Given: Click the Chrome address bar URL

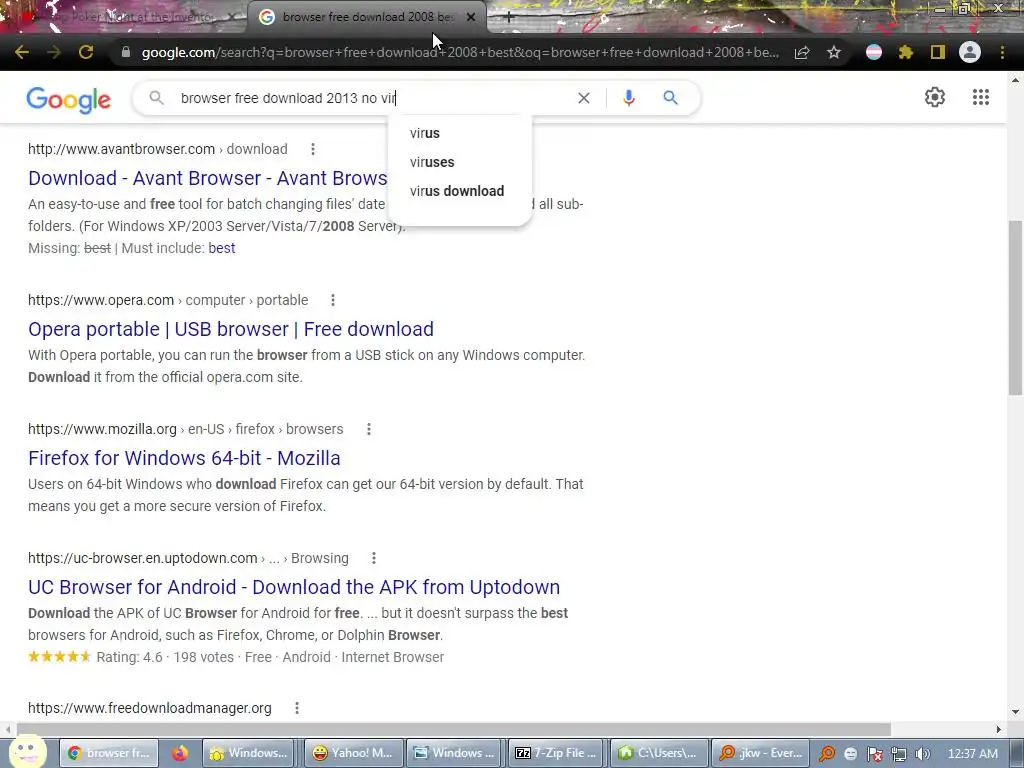Looking at the screenshot, I should click(x=460, y=52).
